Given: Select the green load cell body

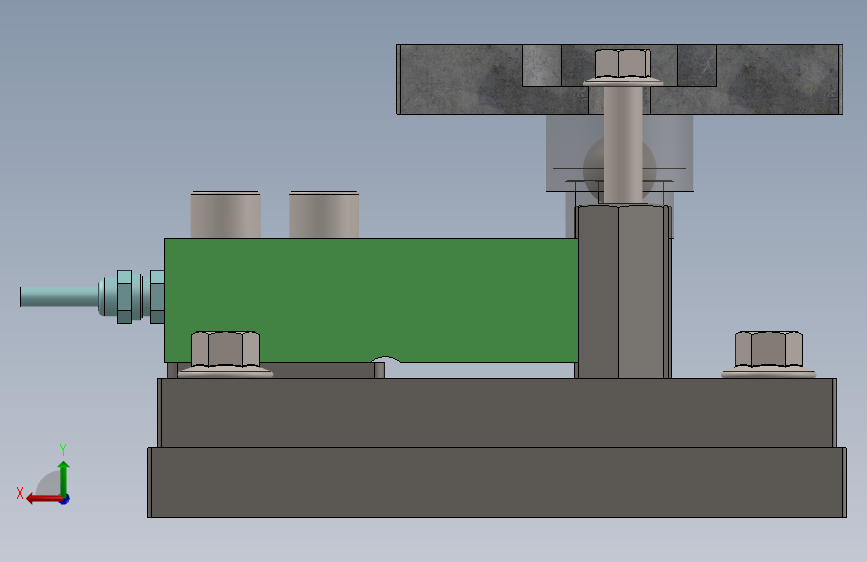Looking at the screenshot, I should pos(370,299).
